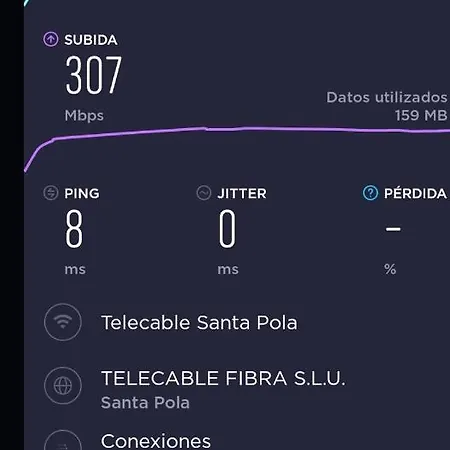Select the 307 upload speed value

pyautogui.click(x=94, y=75)
